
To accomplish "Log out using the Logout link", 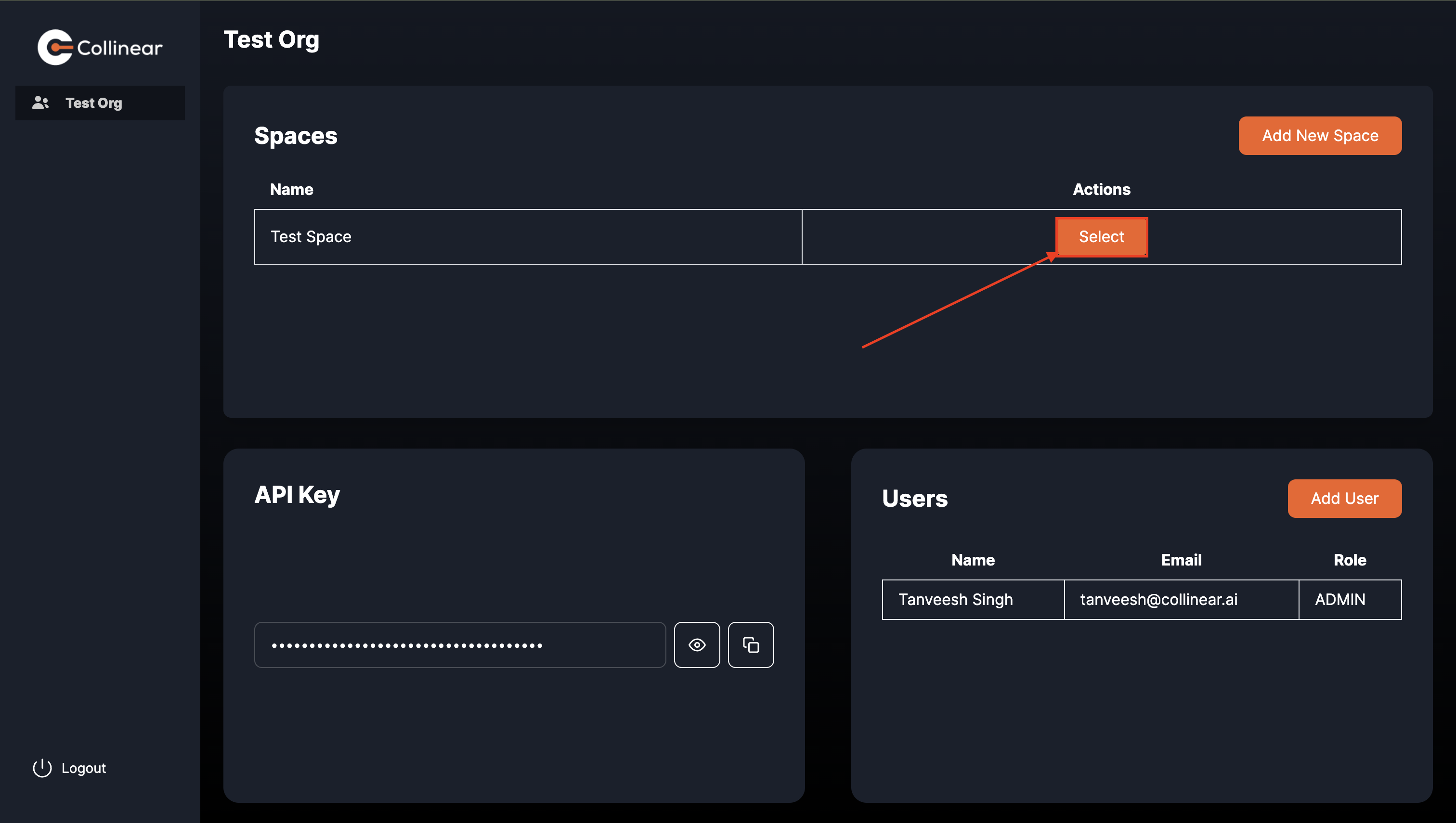I will point(69,768).
